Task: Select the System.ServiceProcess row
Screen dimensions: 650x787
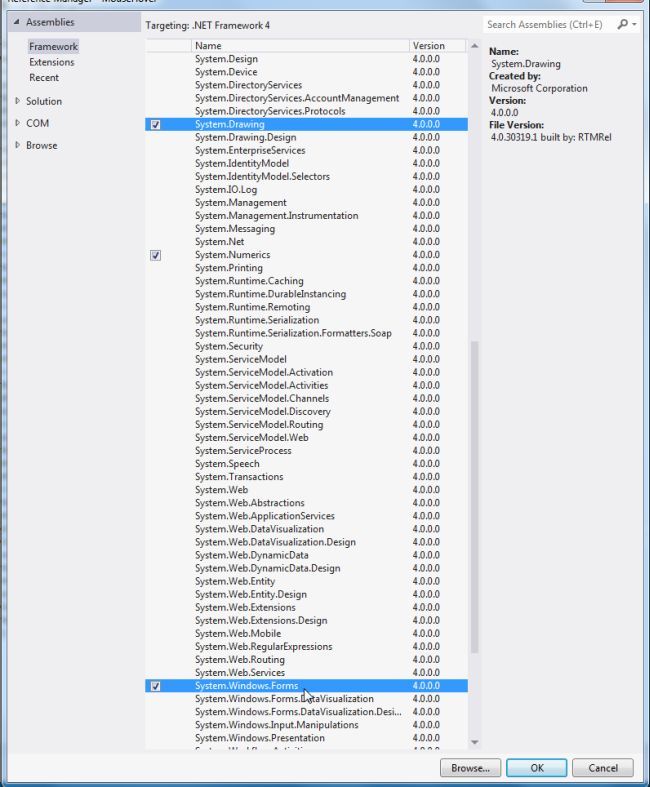Action: (x=306, y=450)
